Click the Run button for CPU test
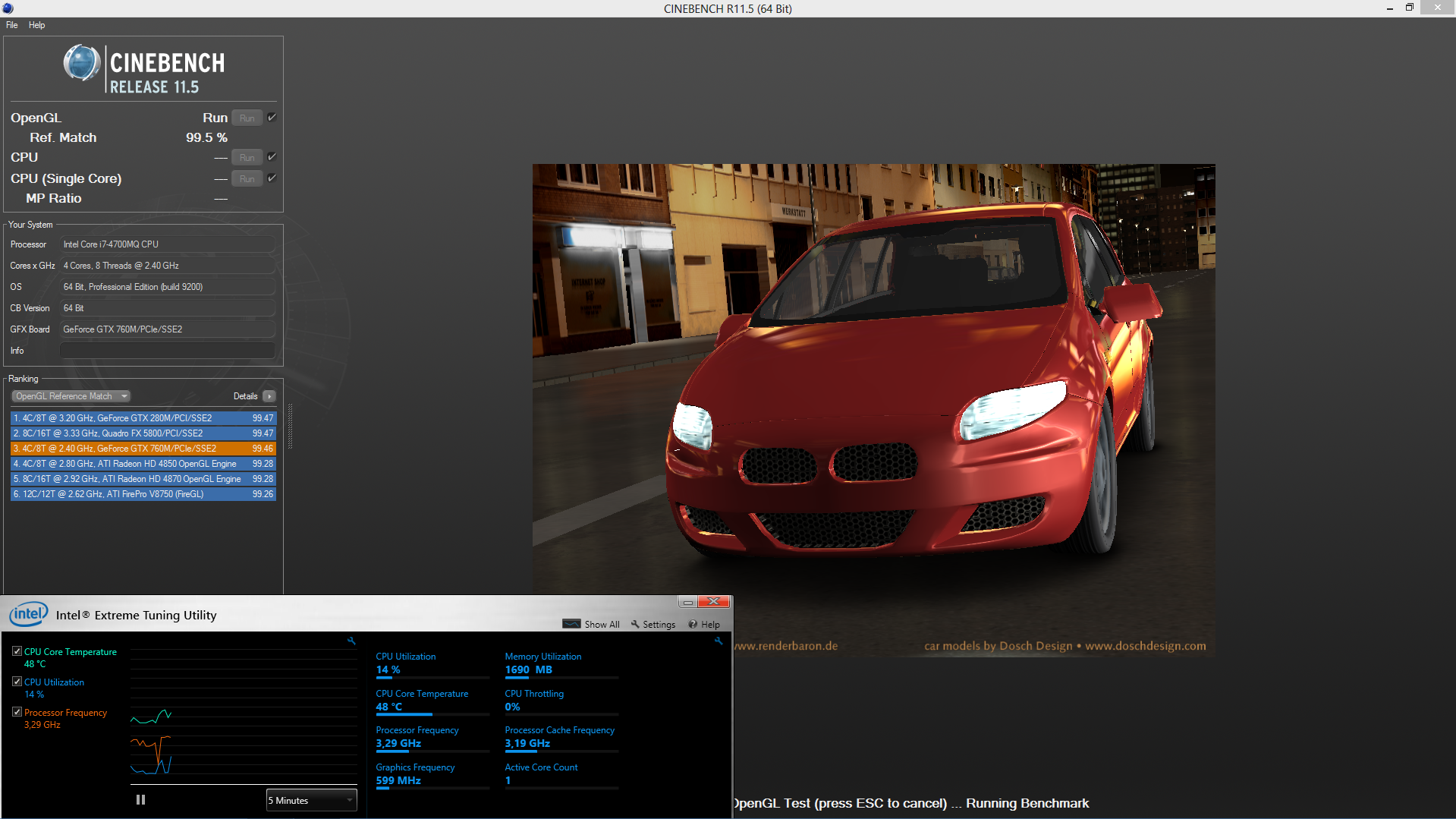The width and height of the screenshot is (1456, 819). point(247,157)
